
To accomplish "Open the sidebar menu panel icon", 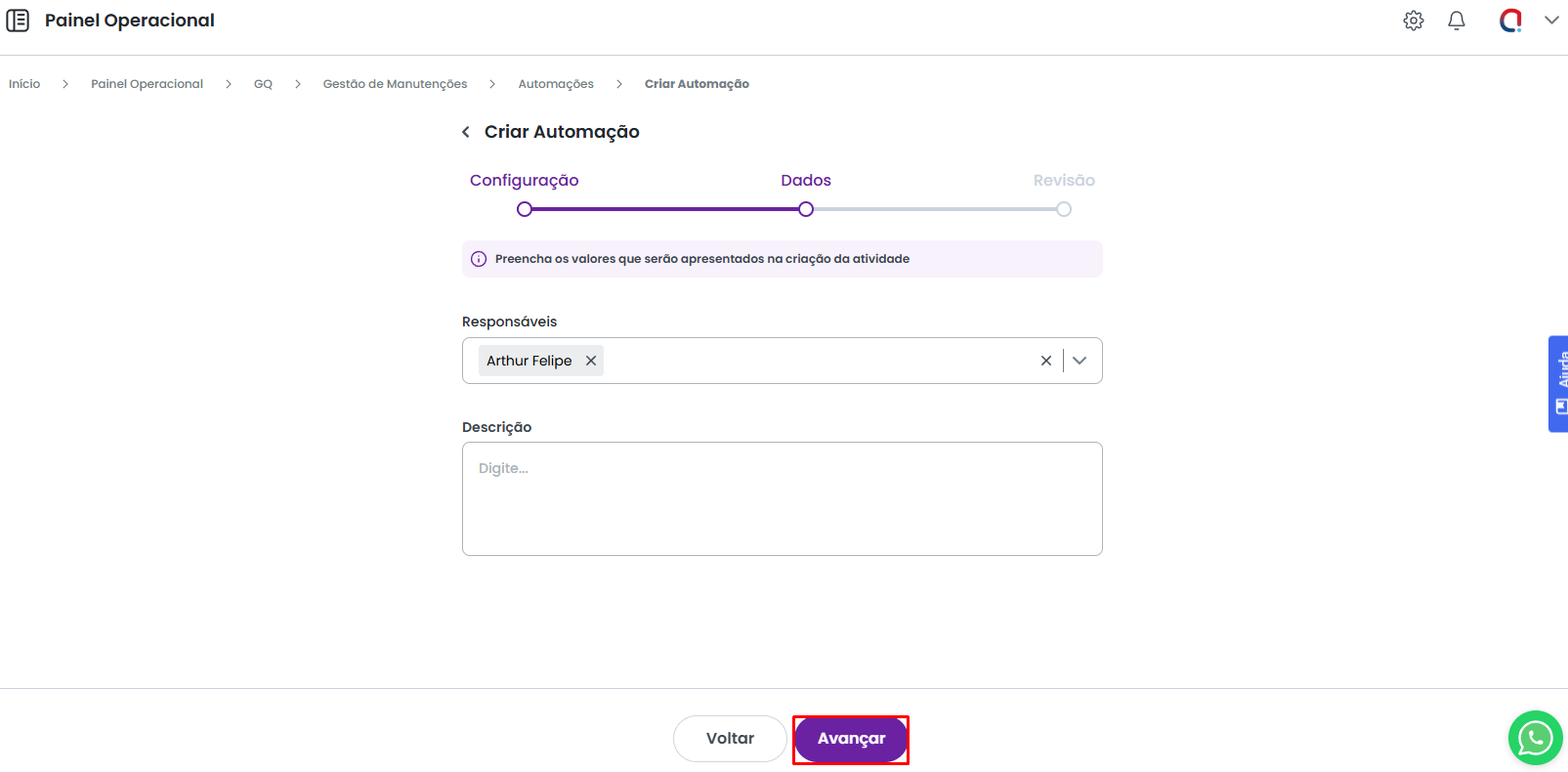I will (18, 21).
